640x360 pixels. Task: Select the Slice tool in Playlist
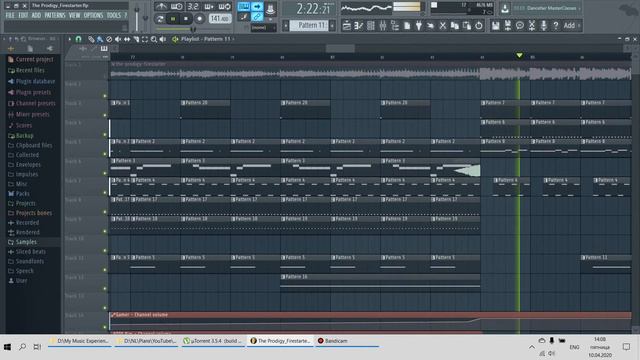click(x=136, y=39)
